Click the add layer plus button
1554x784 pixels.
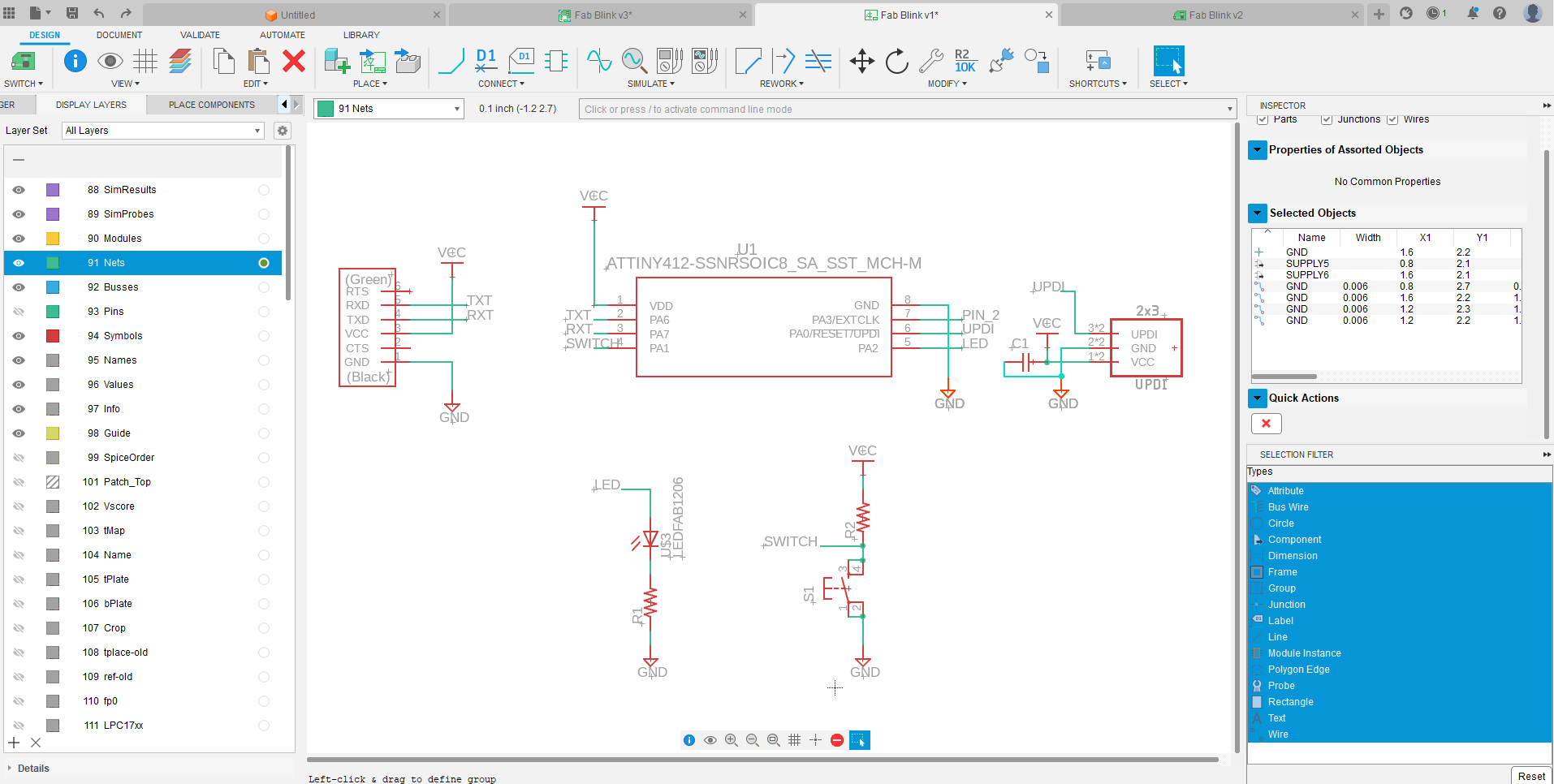click(14, 743)
